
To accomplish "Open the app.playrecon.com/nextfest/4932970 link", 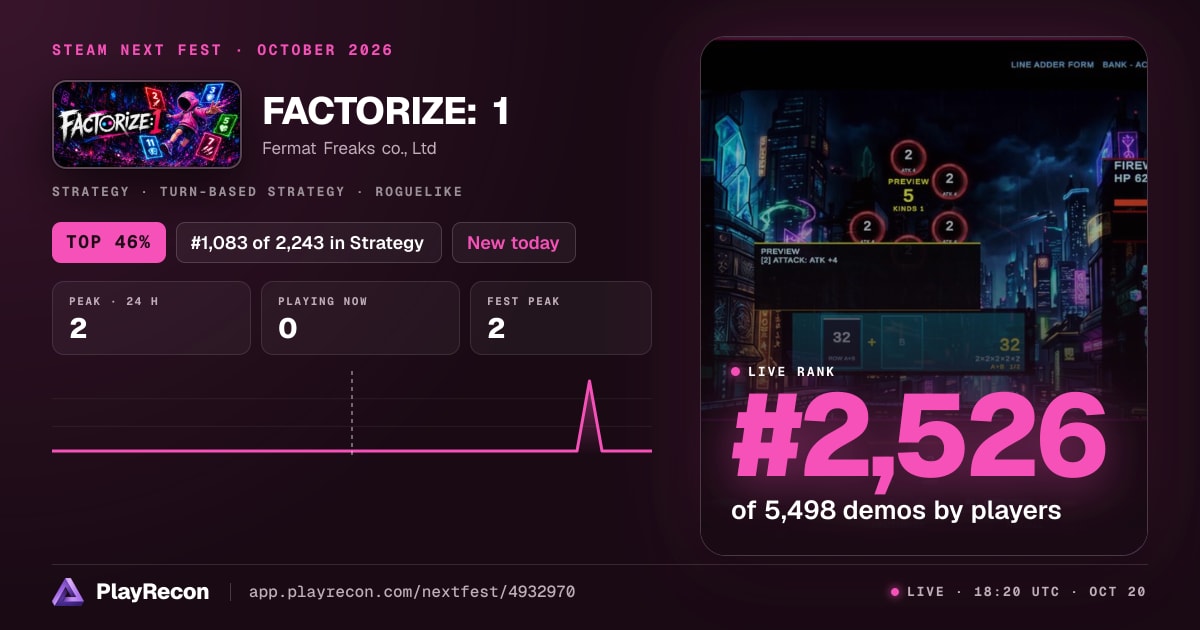I will click(411, 592).
